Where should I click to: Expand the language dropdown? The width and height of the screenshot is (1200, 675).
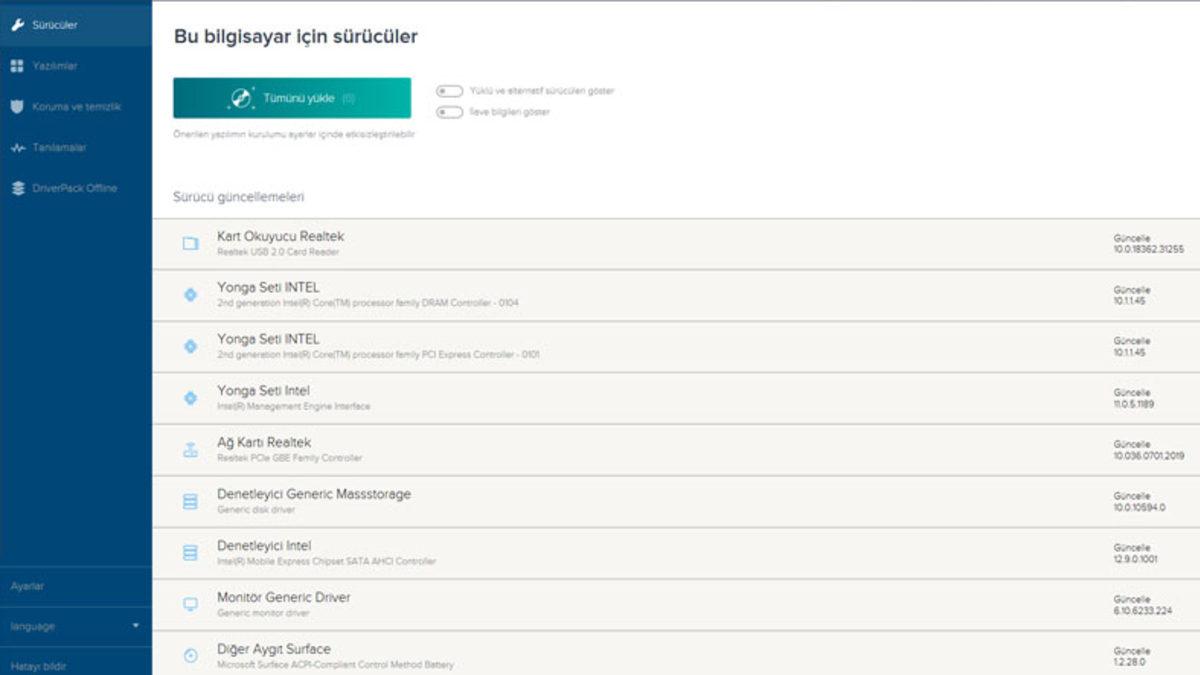coord(70,626)
